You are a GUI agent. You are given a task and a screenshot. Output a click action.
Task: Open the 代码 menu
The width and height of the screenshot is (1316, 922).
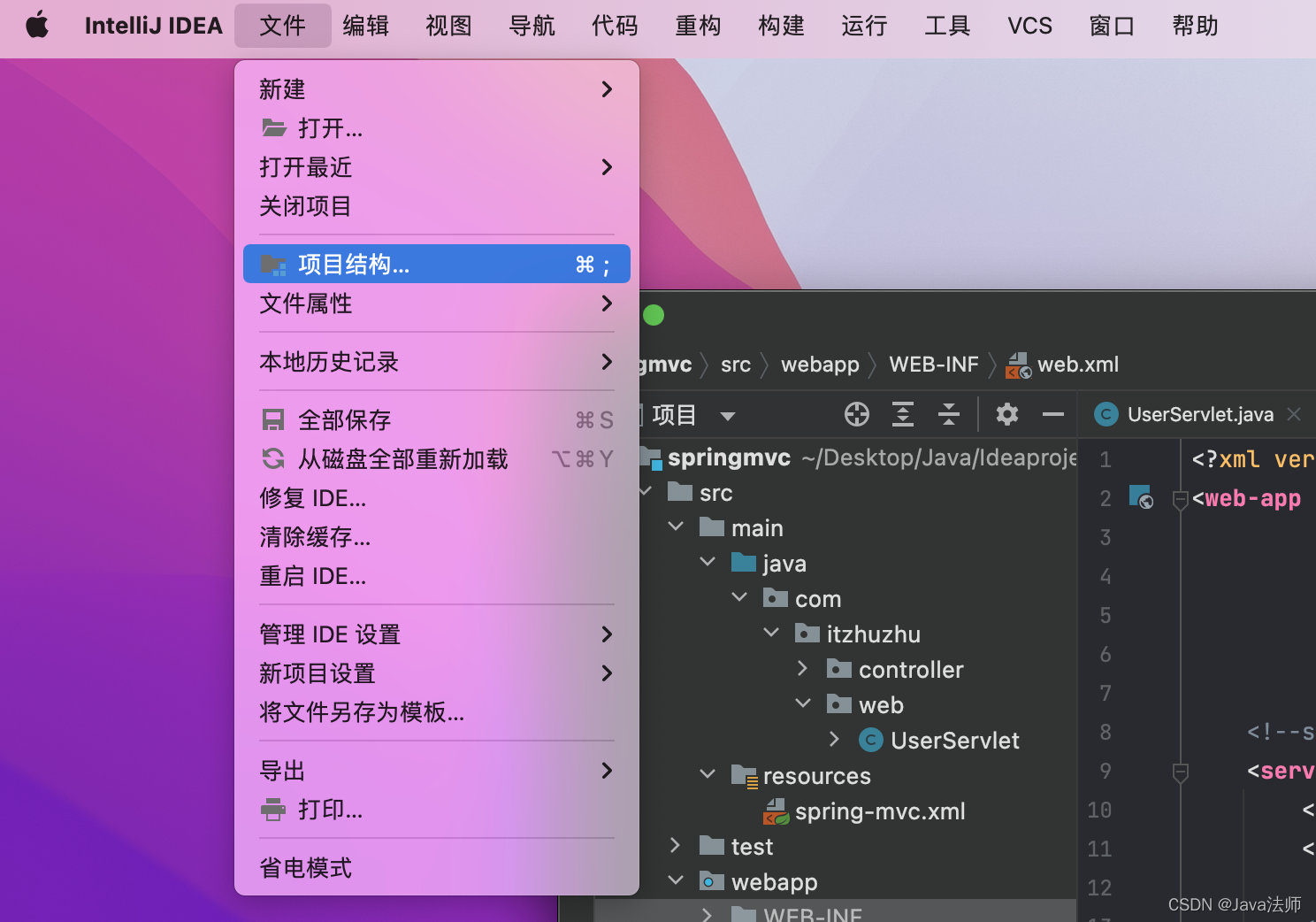coord(616,26)
